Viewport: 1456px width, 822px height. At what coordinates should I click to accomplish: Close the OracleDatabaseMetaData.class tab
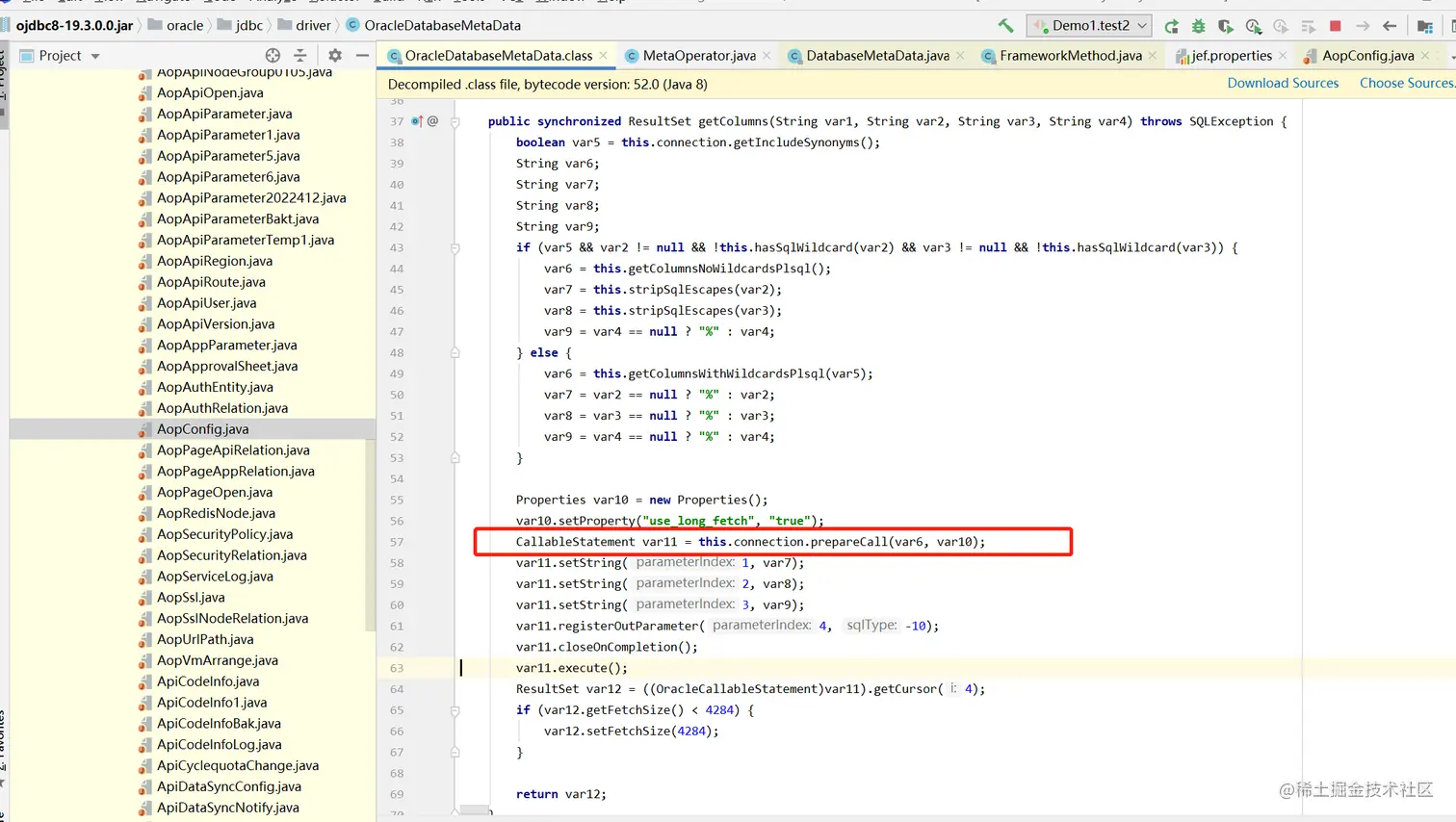604,56
